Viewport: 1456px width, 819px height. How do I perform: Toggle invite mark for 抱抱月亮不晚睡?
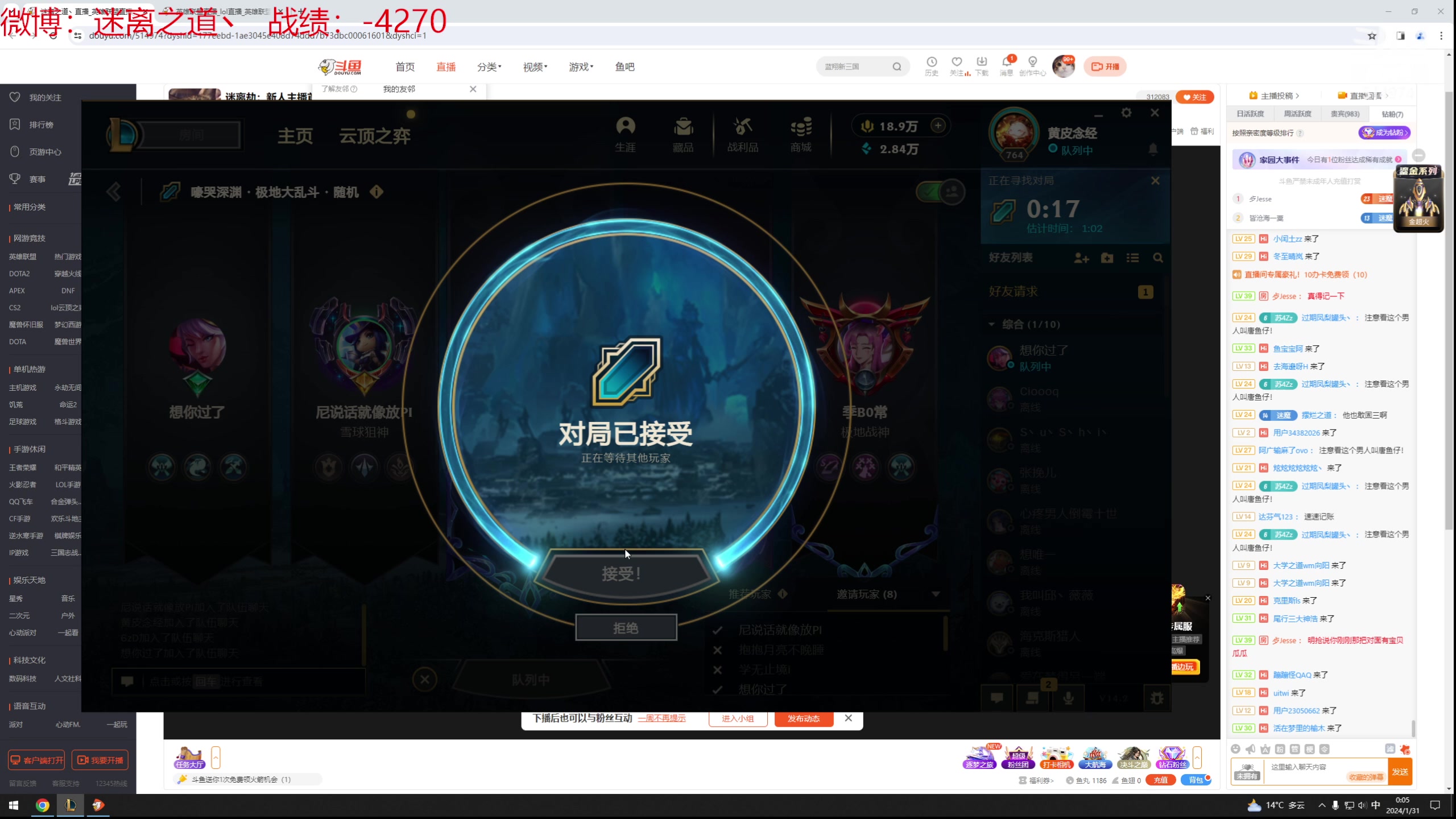tap(718, 650)
